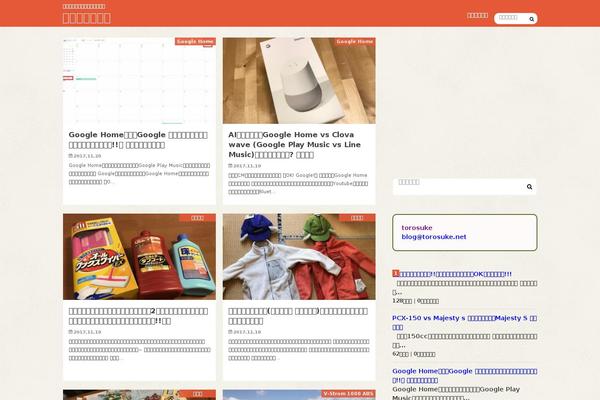Open fleece jacket article title link
Screen dimensions: 600x400
pos(298,316)
